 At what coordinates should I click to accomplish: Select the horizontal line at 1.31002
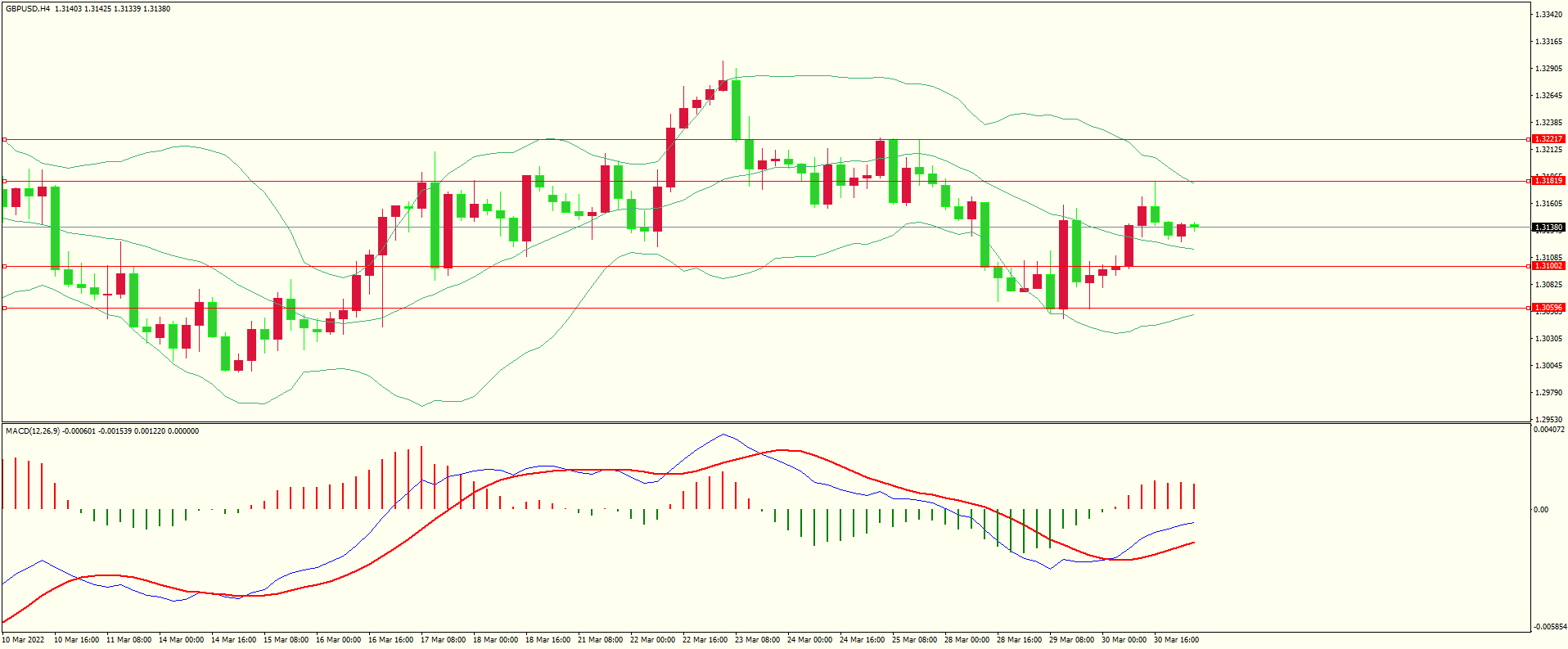(x=765, y=267)
